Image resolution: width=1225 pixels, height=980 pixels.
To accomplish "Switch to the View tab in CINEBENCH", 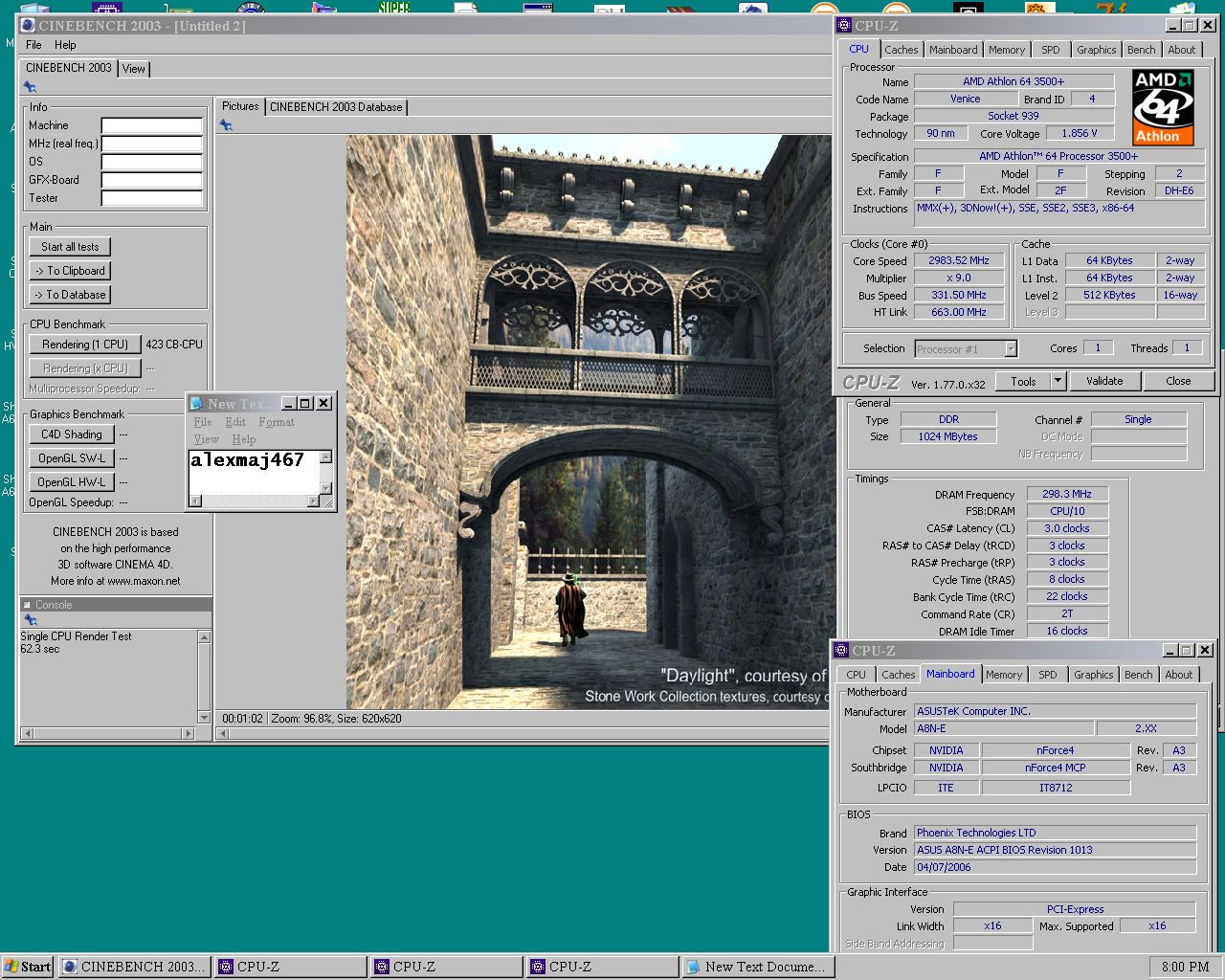I will click(134, 69).
